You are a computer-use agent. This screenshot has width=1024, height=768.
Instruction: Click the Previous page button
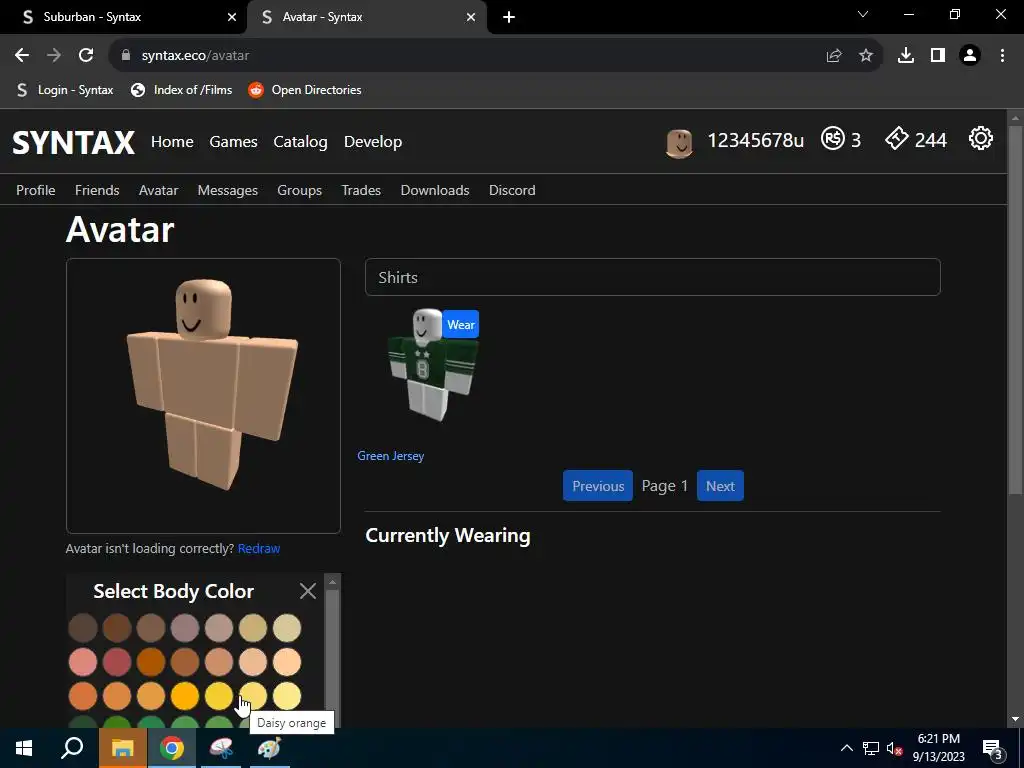coord(598,486)
